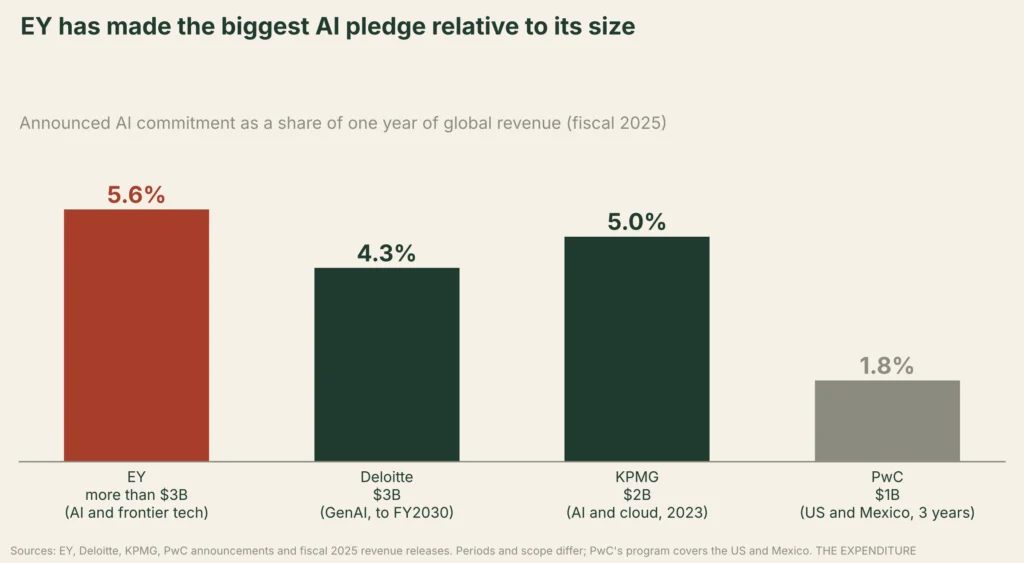The height and width of the screenshot is (563, 1024).
Task: Click the '$2B' amount under KPMG
Action: [x=637, y=494]
